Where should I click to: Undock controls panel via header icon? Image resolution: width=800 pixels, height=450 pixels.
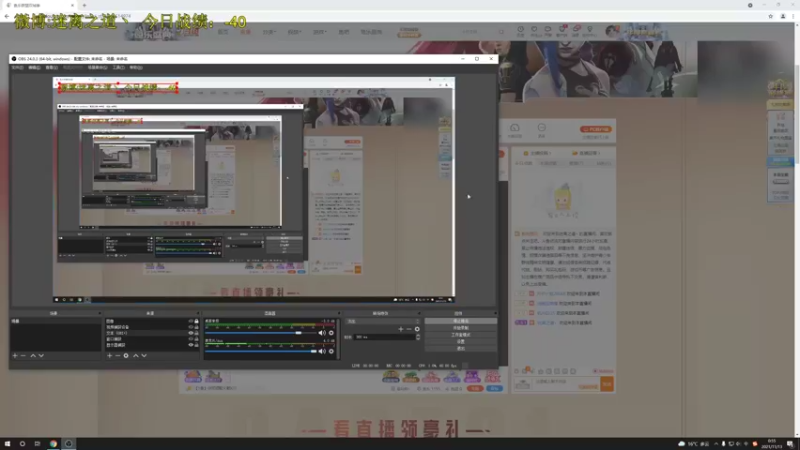pos(495,313)
